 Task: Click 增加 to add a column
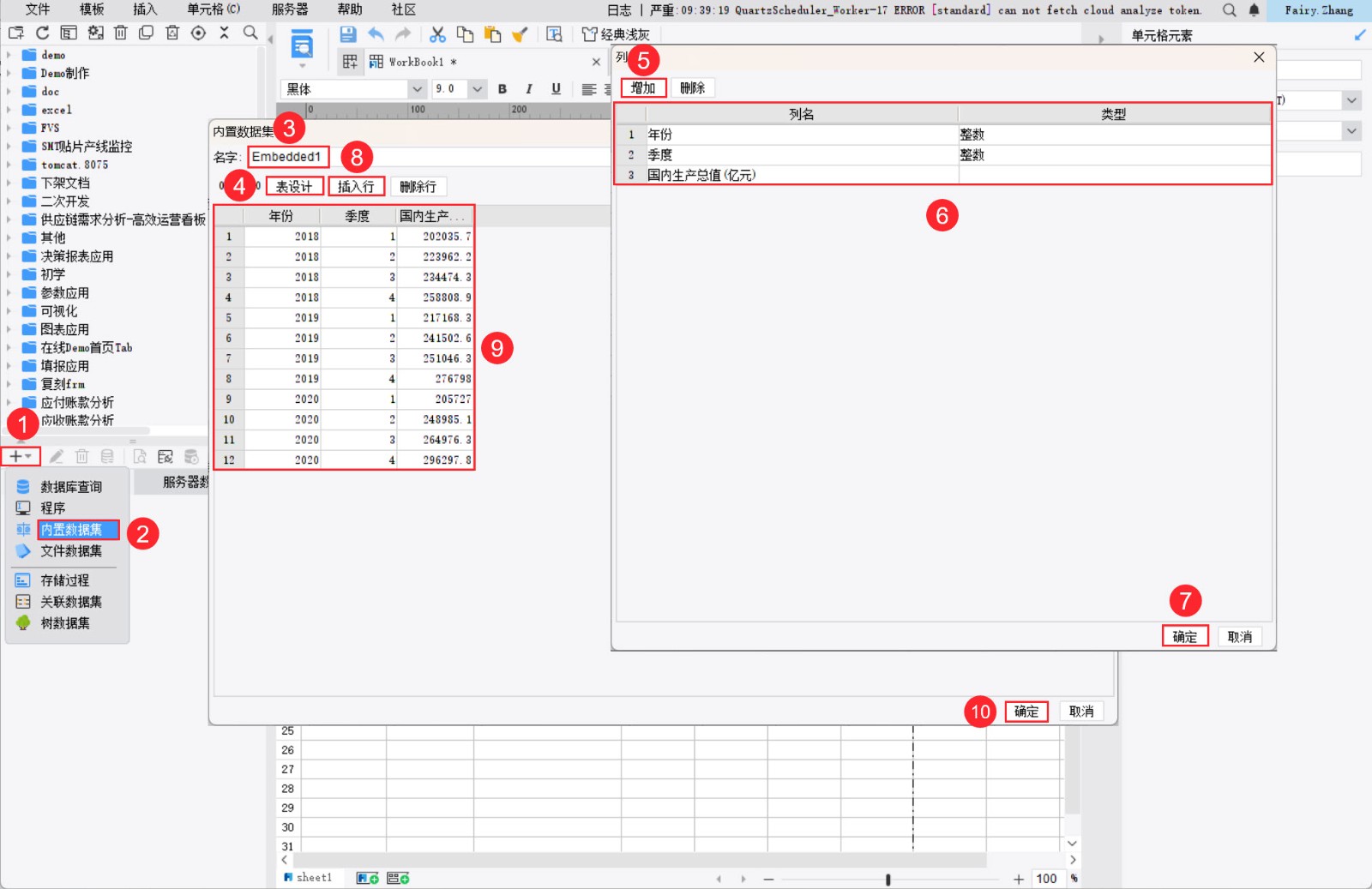643,88
